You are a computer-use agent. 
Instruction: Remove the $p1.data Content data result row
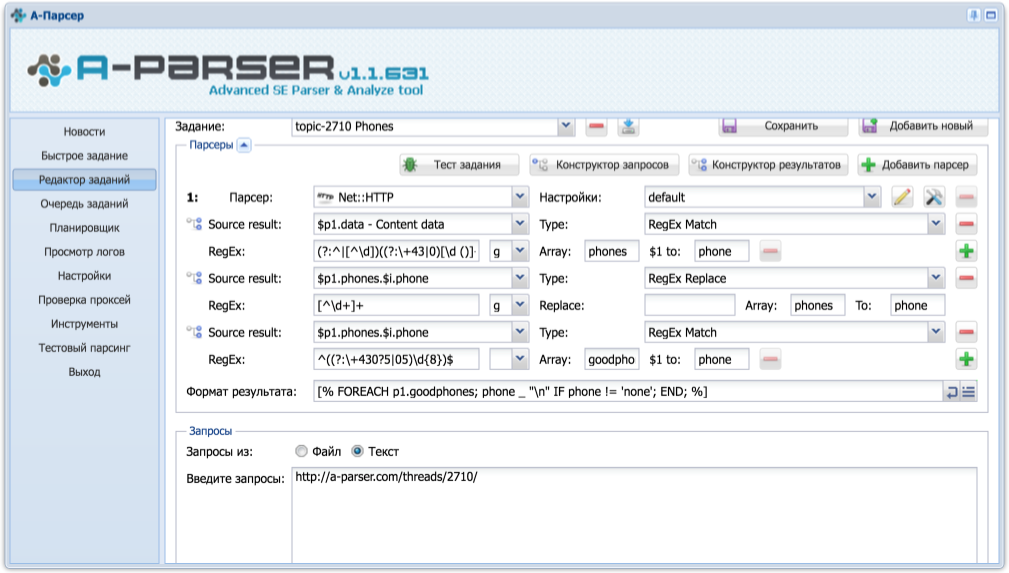click(966, 224)
